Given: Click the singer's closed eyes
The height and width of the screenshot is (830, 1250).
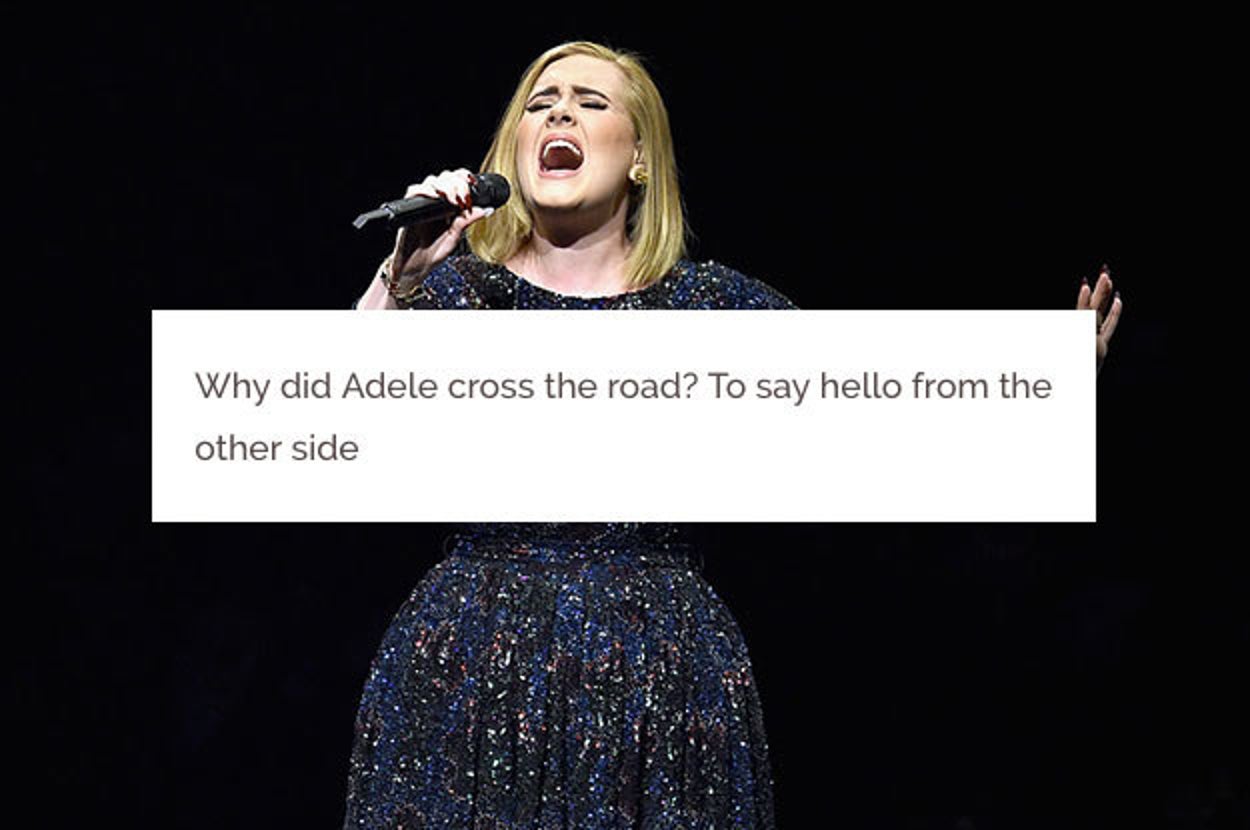Looking at the screenshot, I should coord(568,102).
